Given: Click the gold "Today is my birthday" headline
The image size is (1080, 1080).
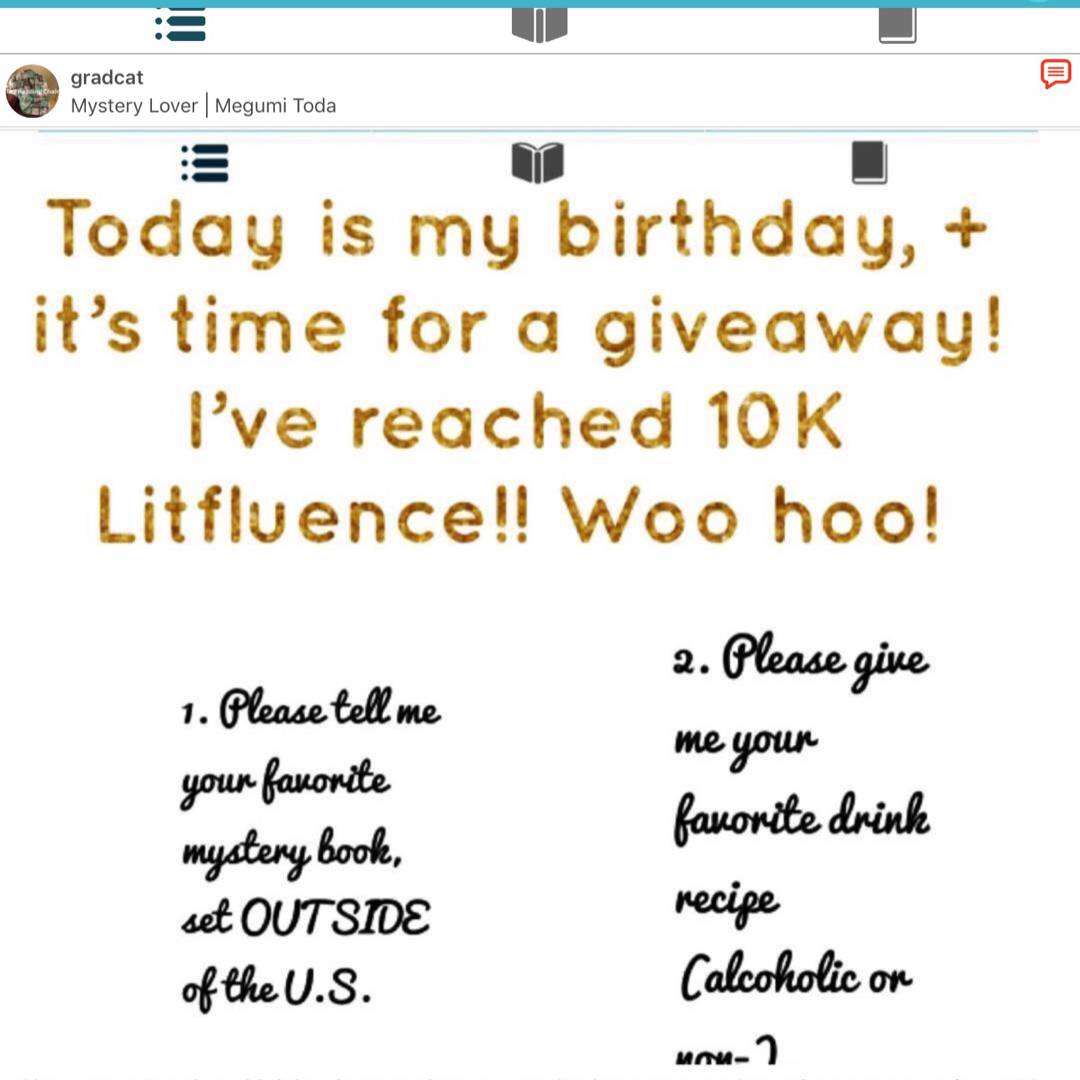Looking at the screenshot, I should point(517,233).
